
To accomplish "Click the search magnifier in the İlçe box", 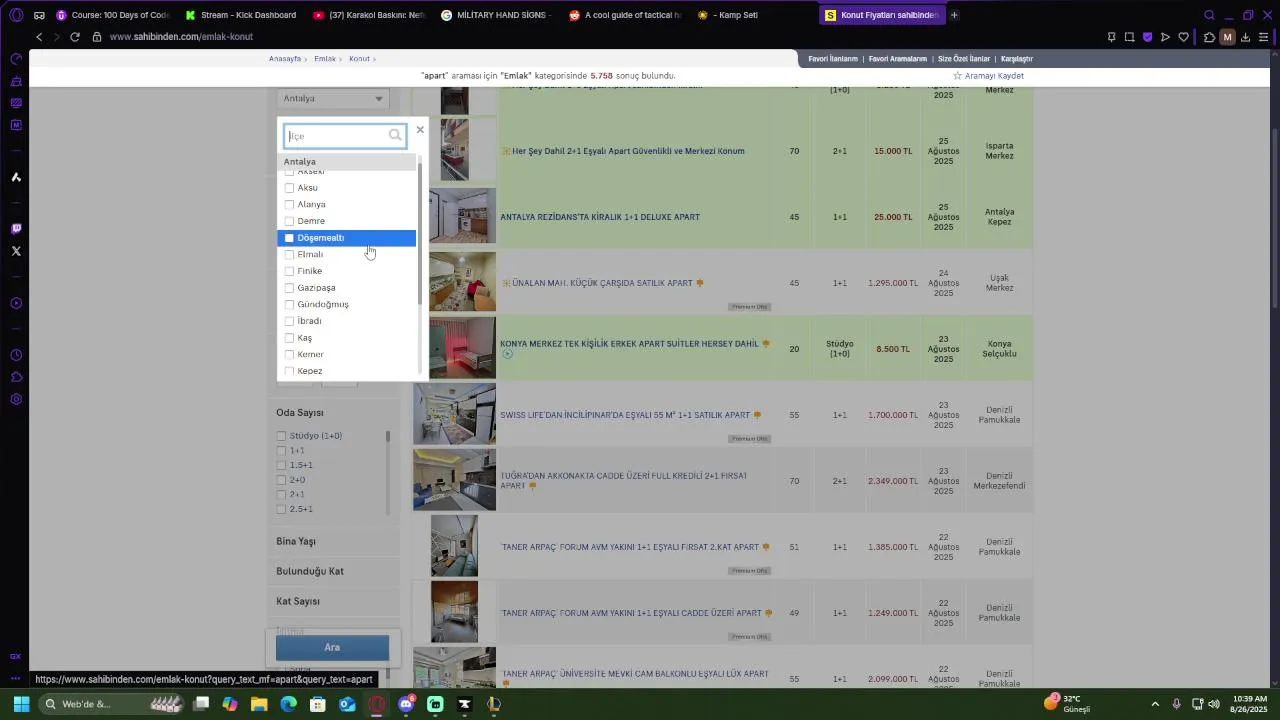I will pyautogui.click(x=395, y=136).
